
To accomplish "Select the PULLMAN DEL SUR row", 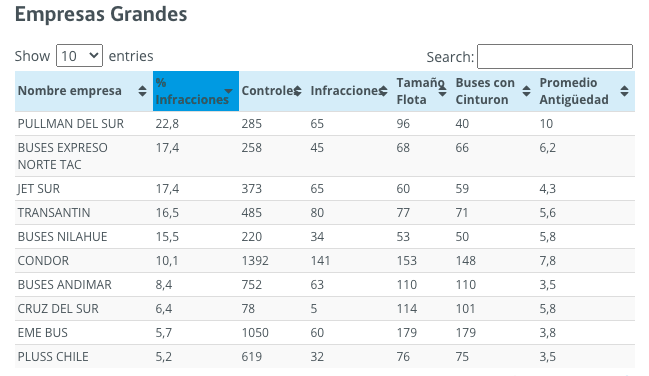I will click(x=325, y=123).
